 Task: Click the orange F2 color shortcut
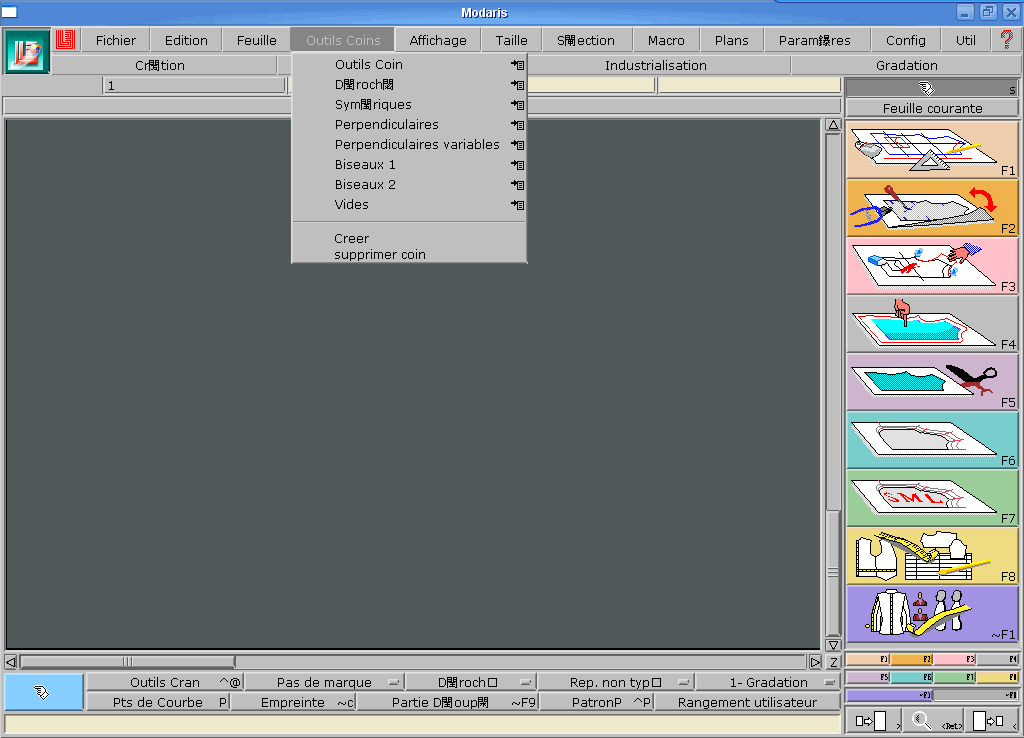[x=911, y=660]
